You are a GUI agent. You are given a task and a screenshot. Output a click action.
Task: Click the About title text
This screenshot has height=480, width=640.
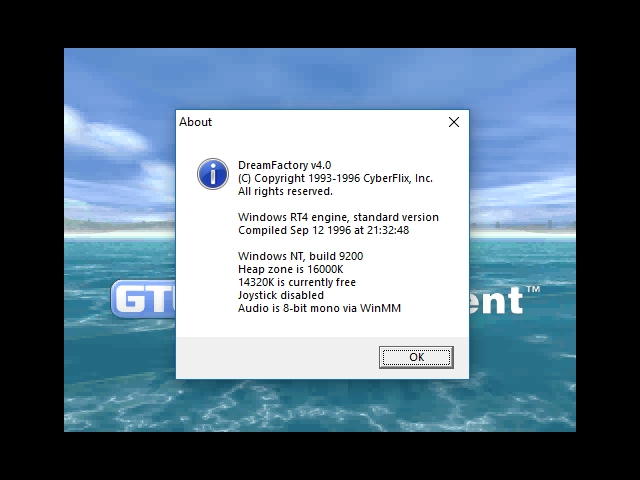click(x=196, y=122)
